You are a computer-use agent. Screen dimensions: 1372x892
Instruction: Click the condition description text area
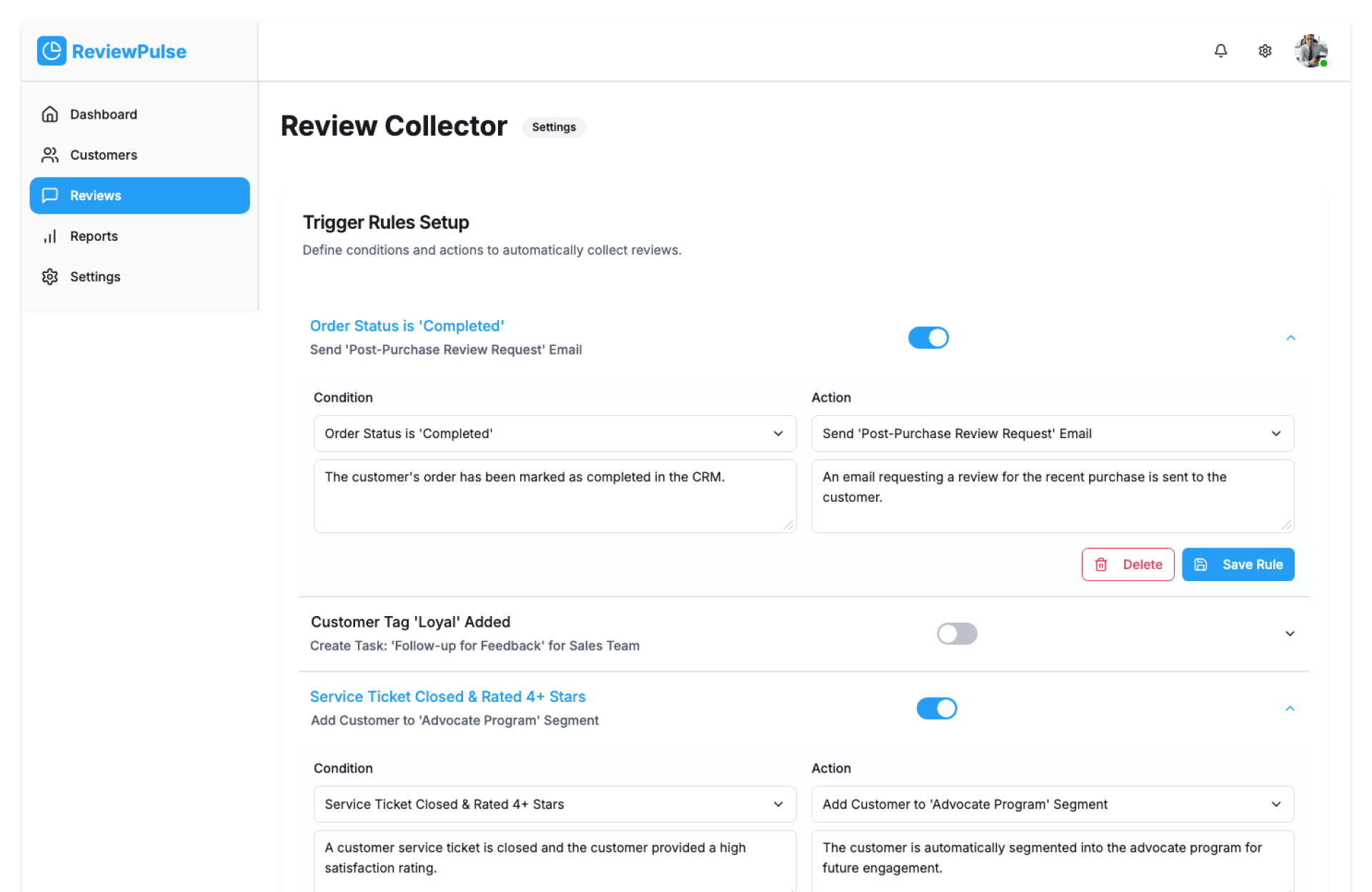tap(555, 496)
